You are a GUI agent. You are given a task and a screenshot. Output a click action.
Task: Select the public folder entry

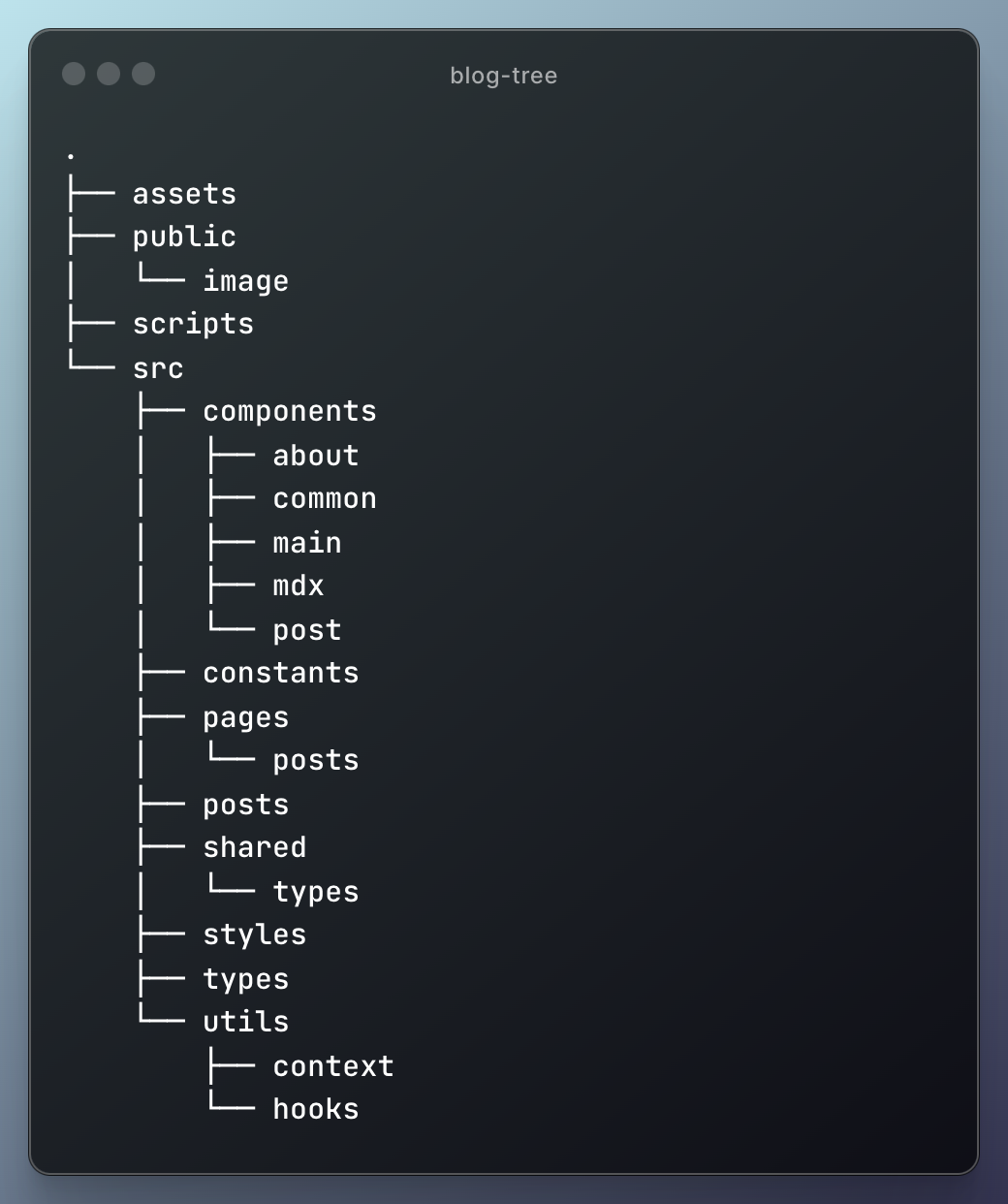tap(184, 238)
